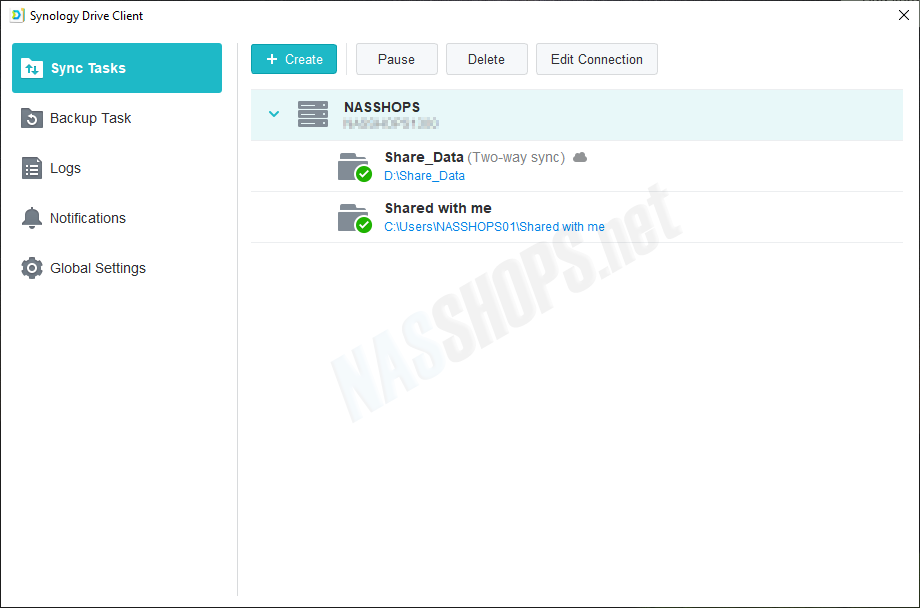Select the Shared with me task

point(577,217)
